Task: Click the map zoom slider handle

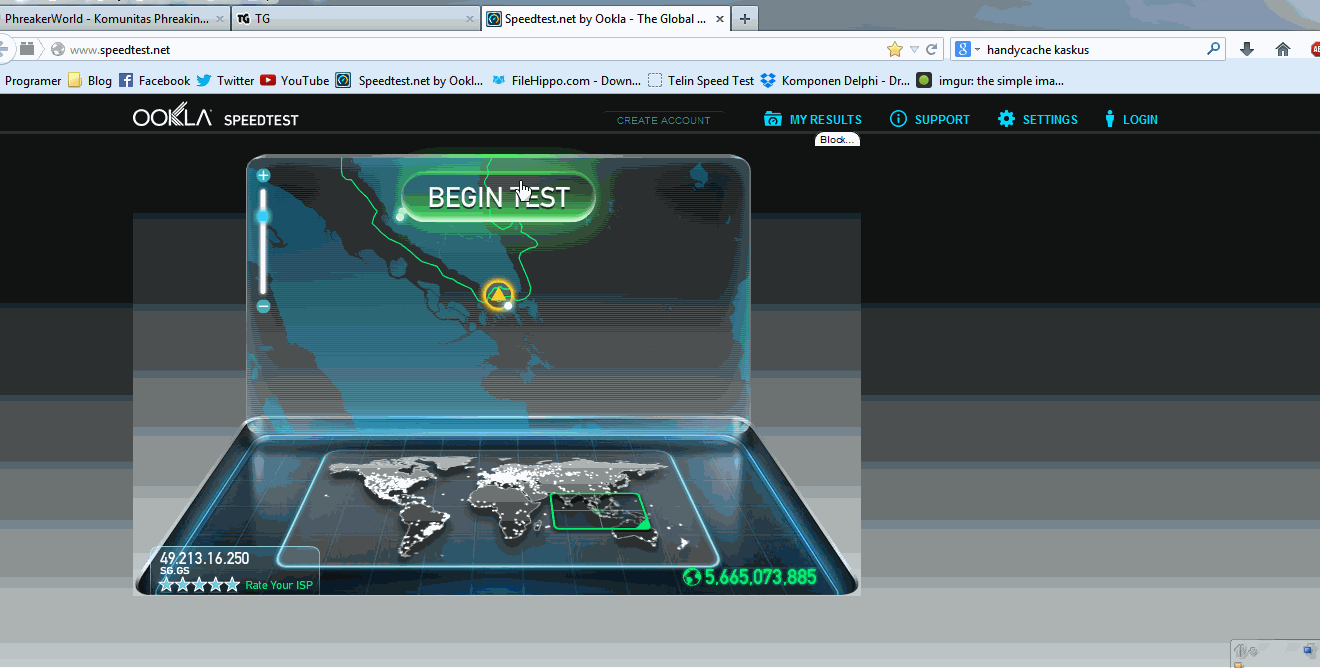Action: 263,216
